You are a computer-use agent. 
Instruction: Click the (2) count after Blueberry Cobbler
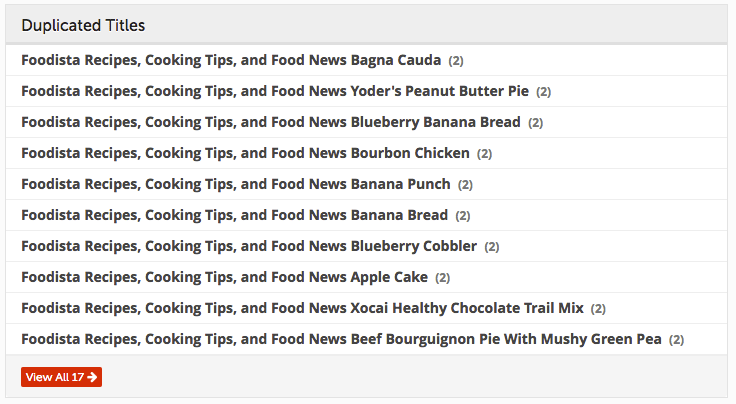click(x=492, y=247)
